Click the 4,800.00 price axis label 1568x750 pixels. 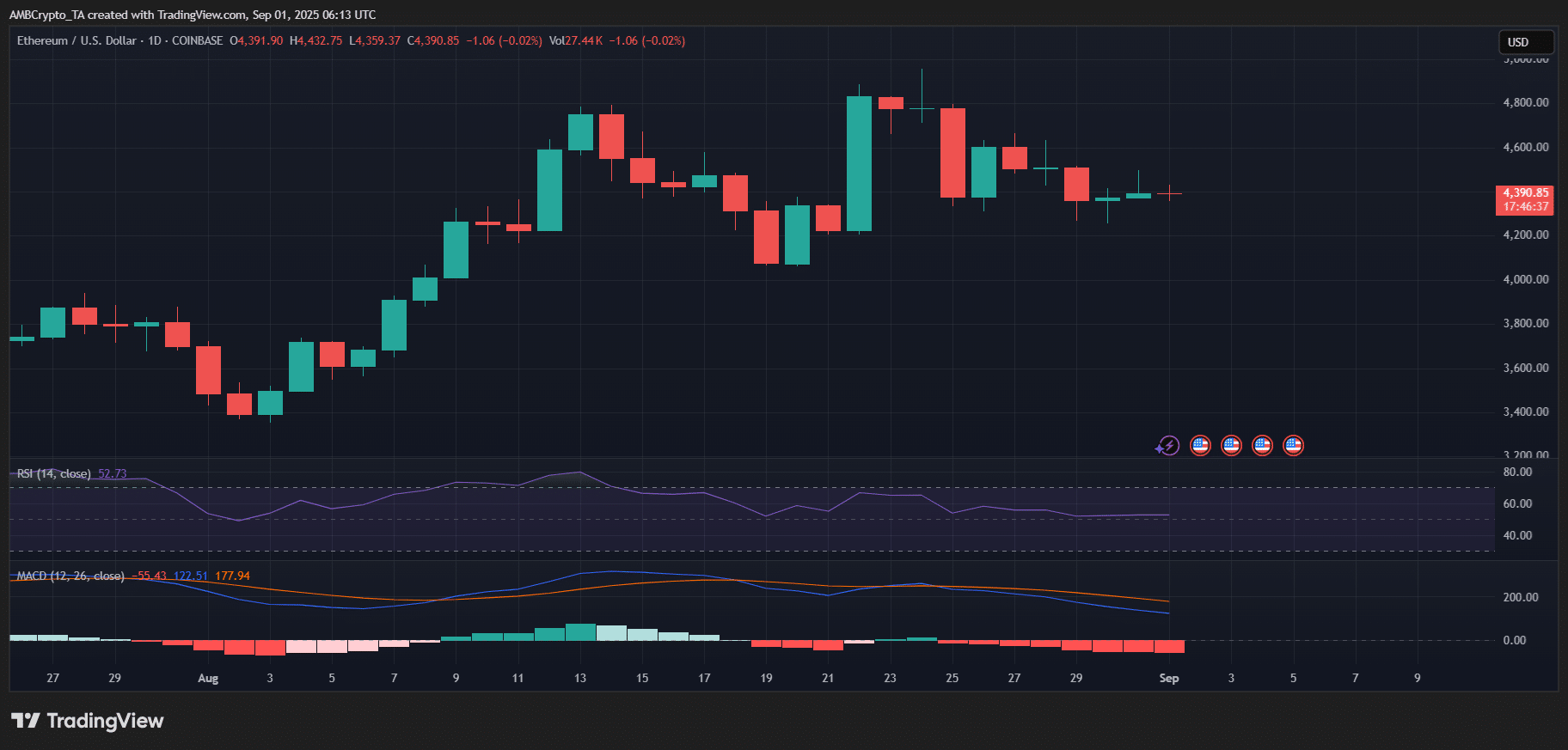click(1525, 102)
